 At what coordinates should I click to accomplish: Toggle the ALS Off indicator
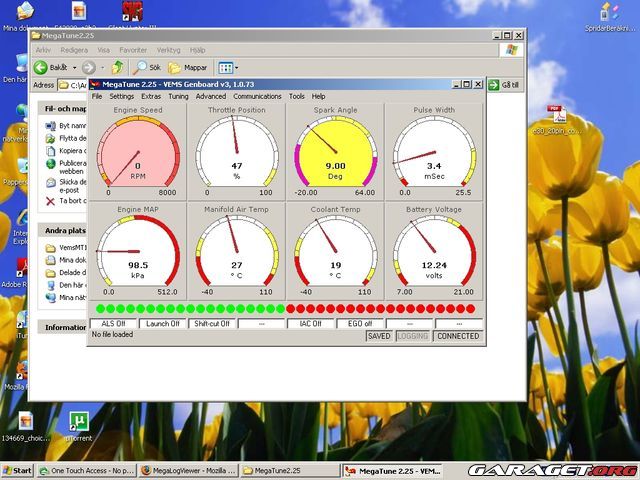click(x=114, y=324)
